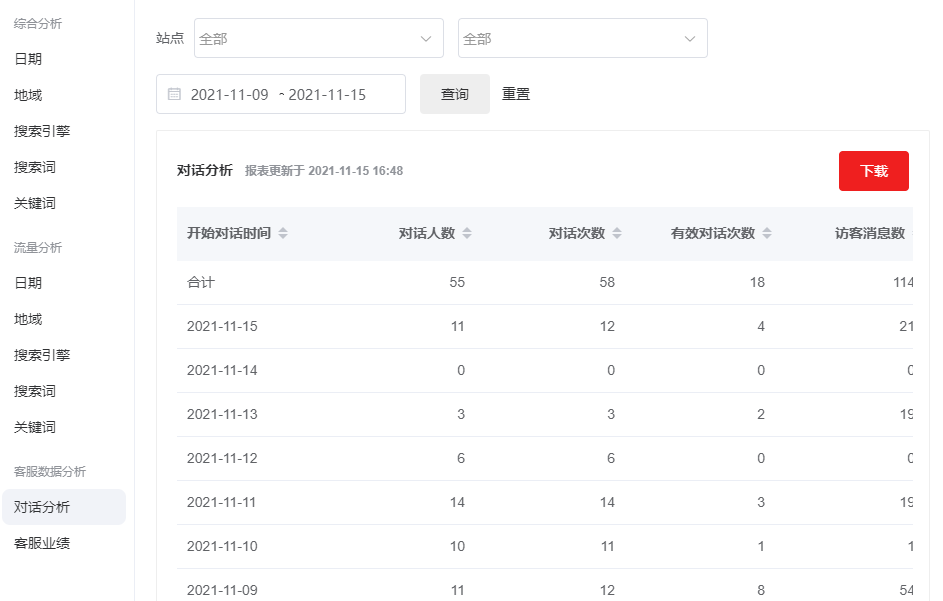Screen dimensions: 943x601
Task: Download the report with 下载 button
Action: (x=873, y=171)
